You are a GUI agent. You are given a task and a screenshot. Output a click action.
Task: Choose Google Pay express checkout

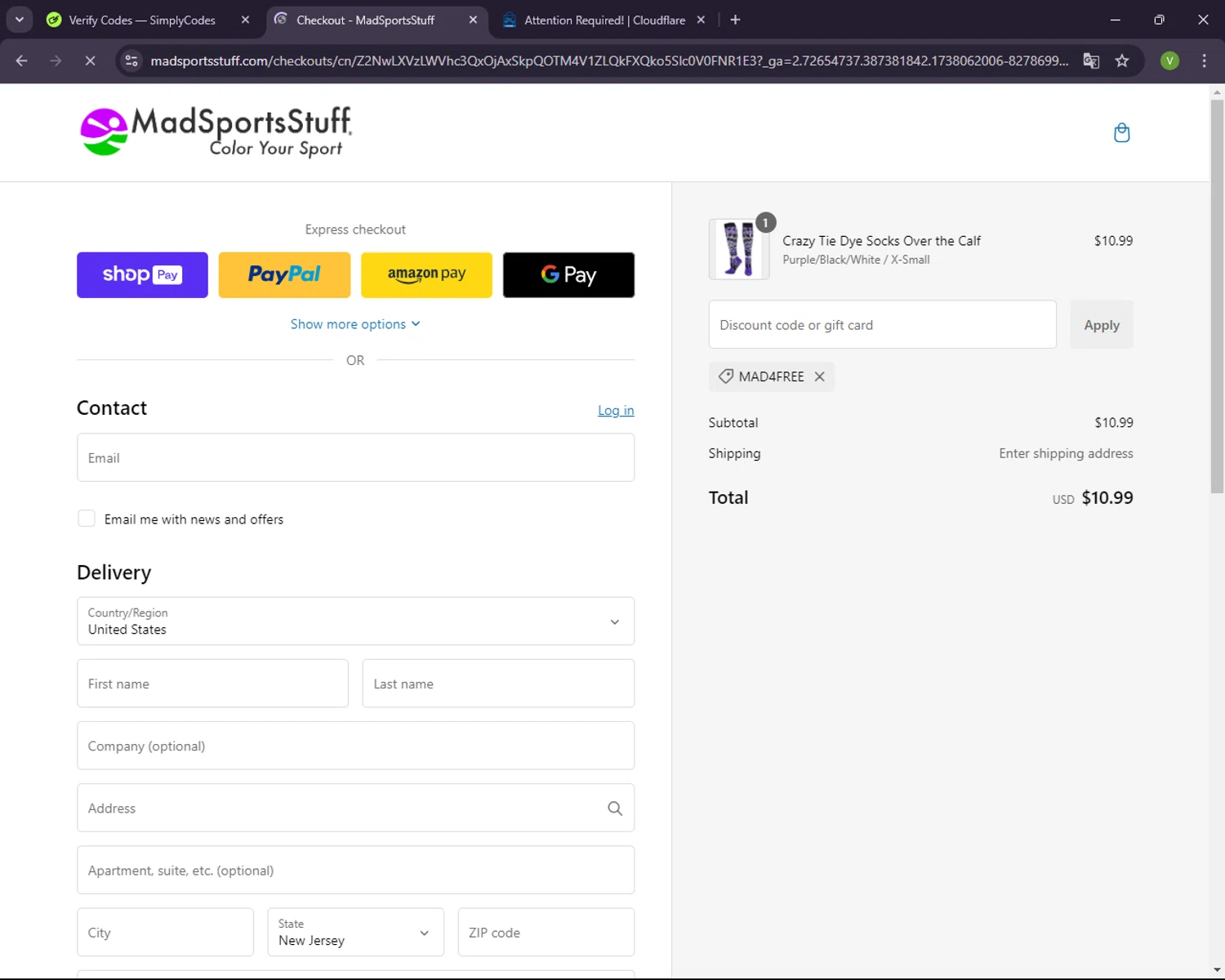568,275
